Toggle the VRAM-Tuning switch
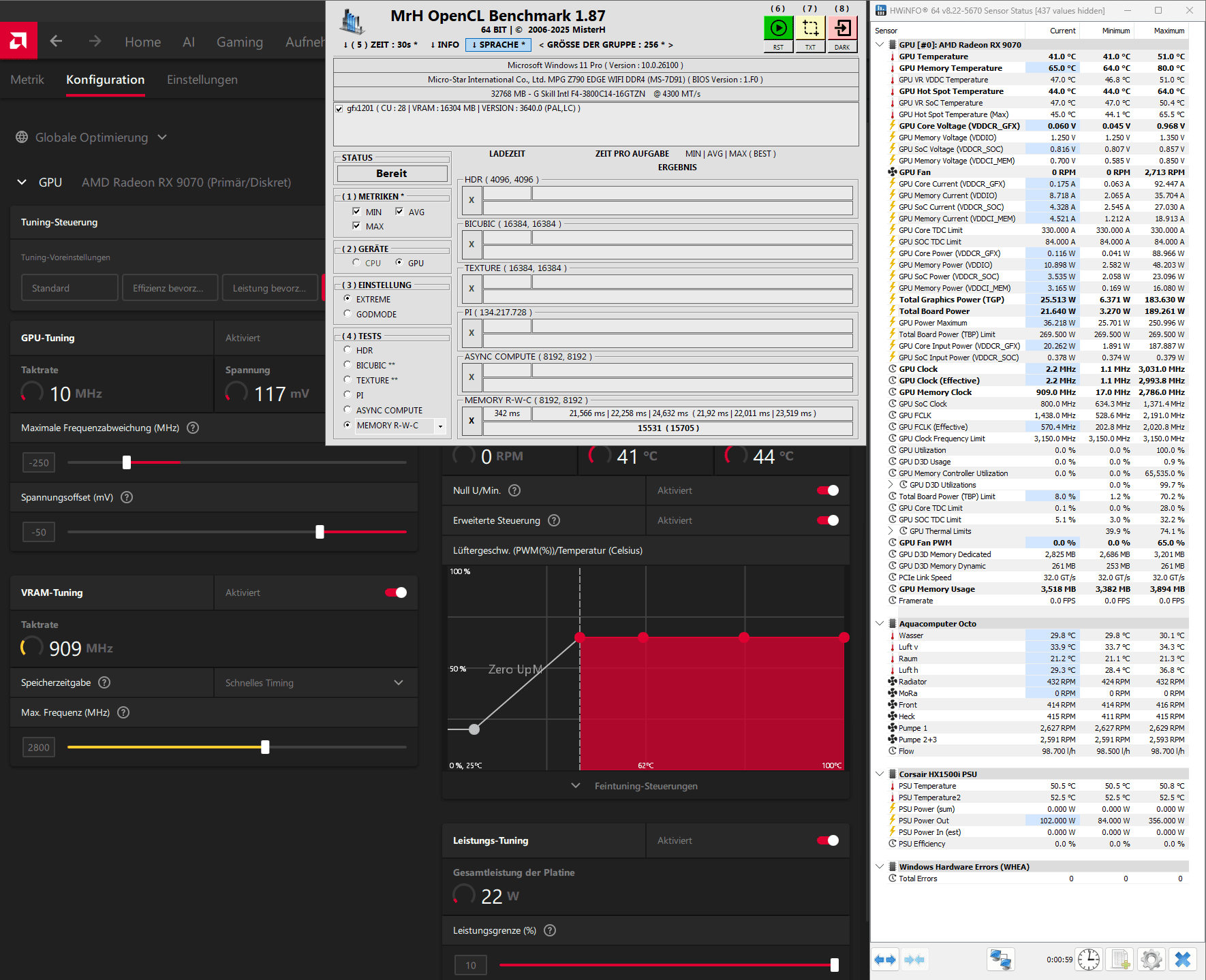Screen dimensions: 1206x980 (396, 592)
